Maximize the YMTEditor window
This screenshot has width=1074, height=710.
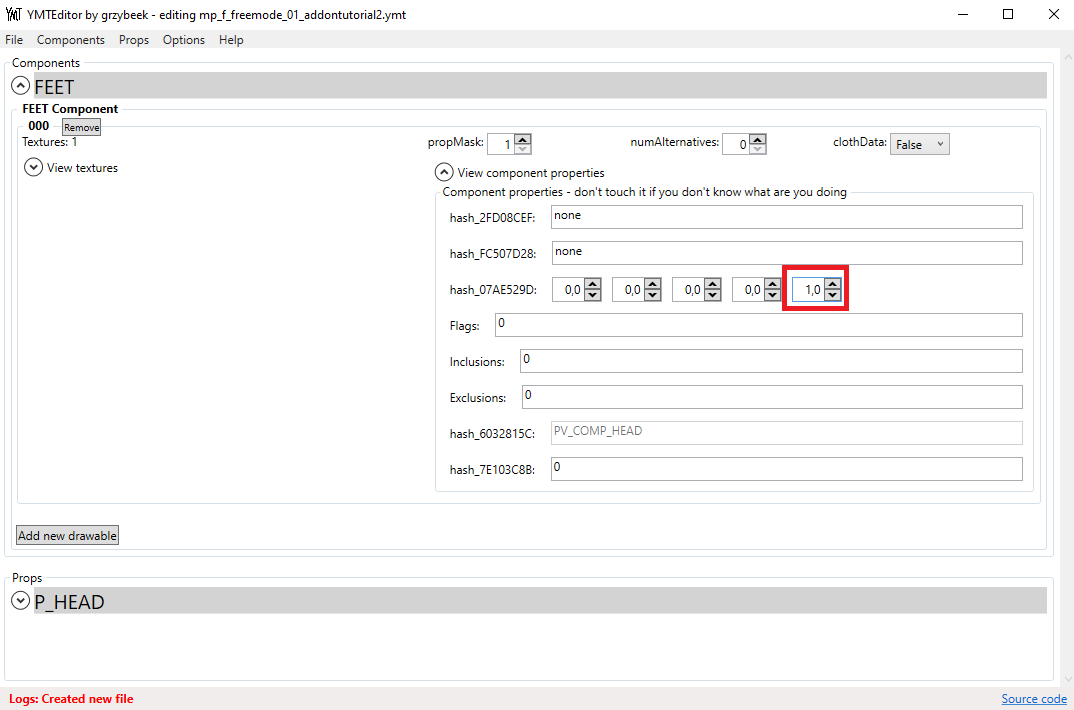(x=1008, y=14)
